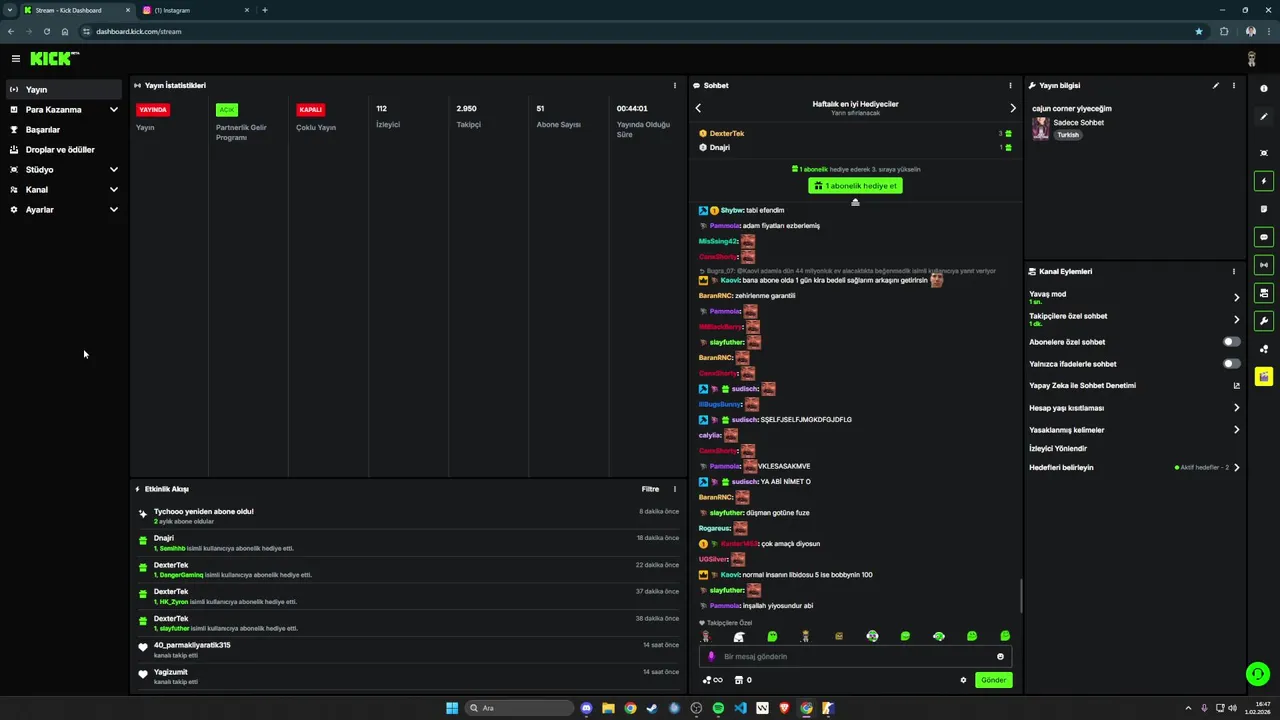The height and width of the screenshot is (720, 1280).
Task: Click the shop icon with count 0
Action: [743, 680]
